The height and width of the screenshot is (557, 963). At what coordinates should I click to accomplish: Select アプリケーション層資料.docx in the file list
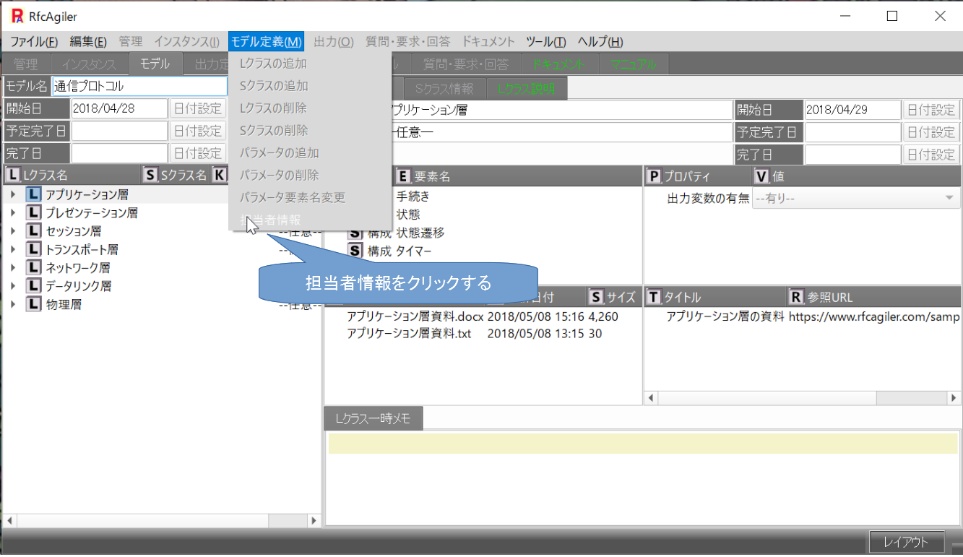pos(414,316)
